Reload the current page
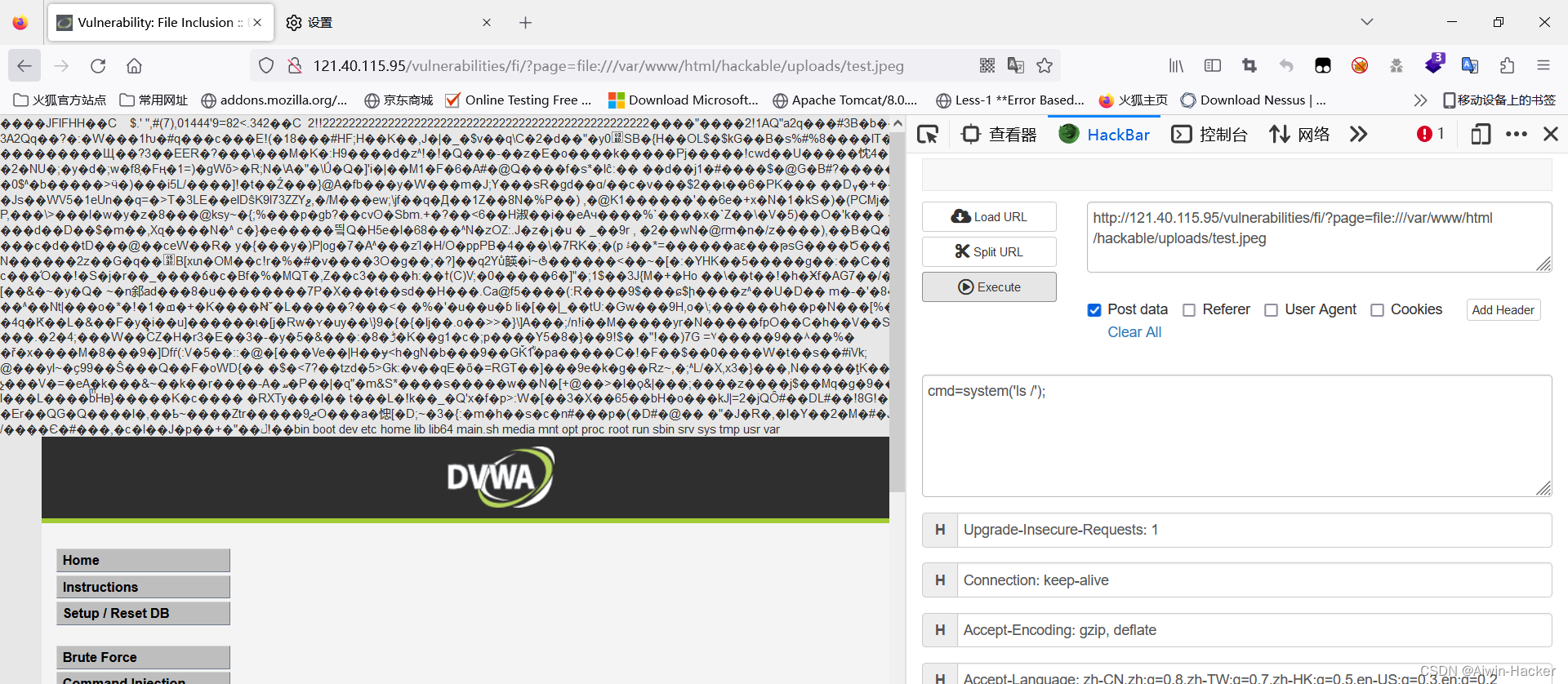Image resolution: width=1568 pixels, height=684 pixels. click(x=98, y=66)
